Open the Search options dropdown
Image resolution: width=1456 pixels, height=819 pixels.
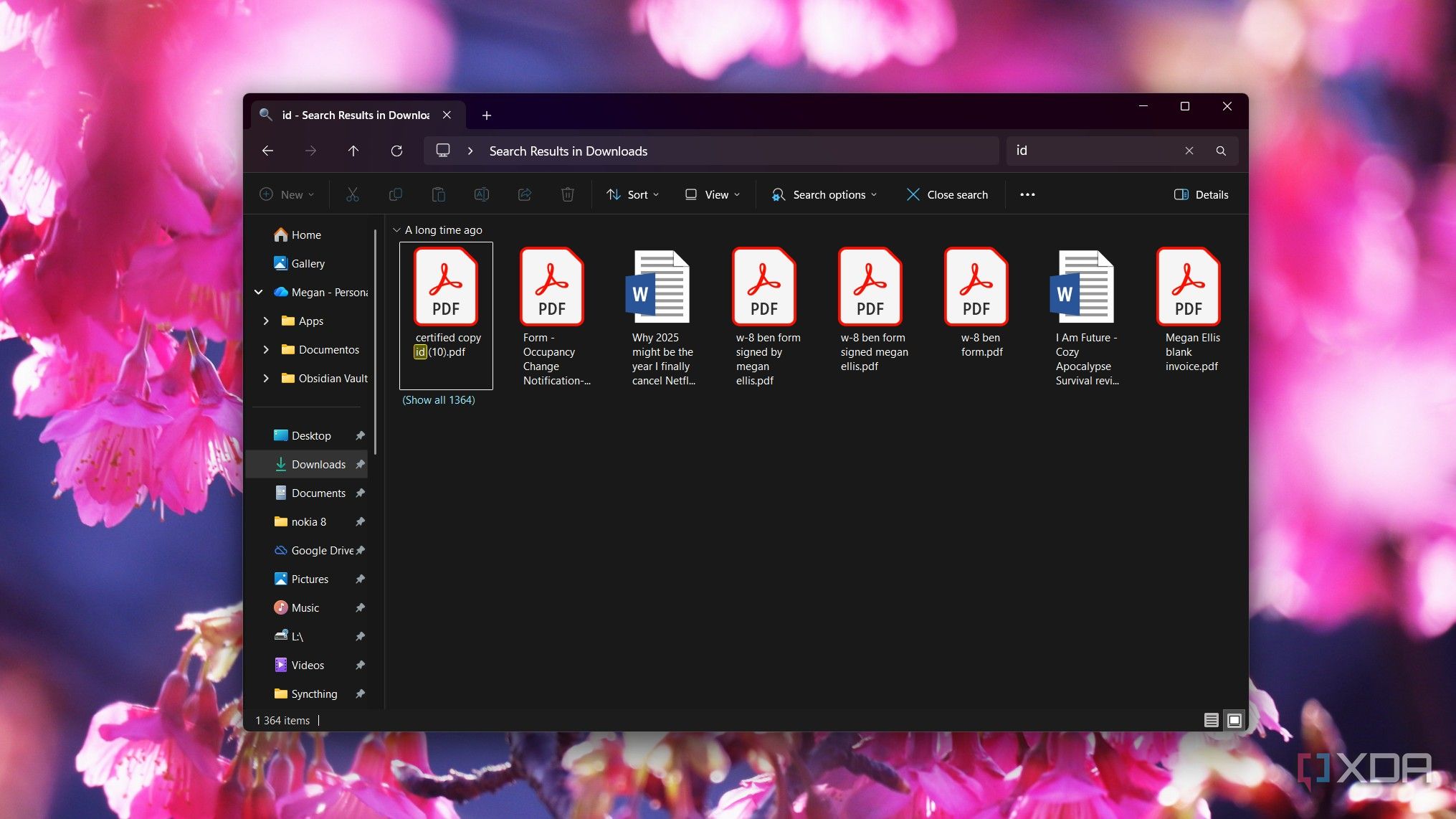coord(824,194)
